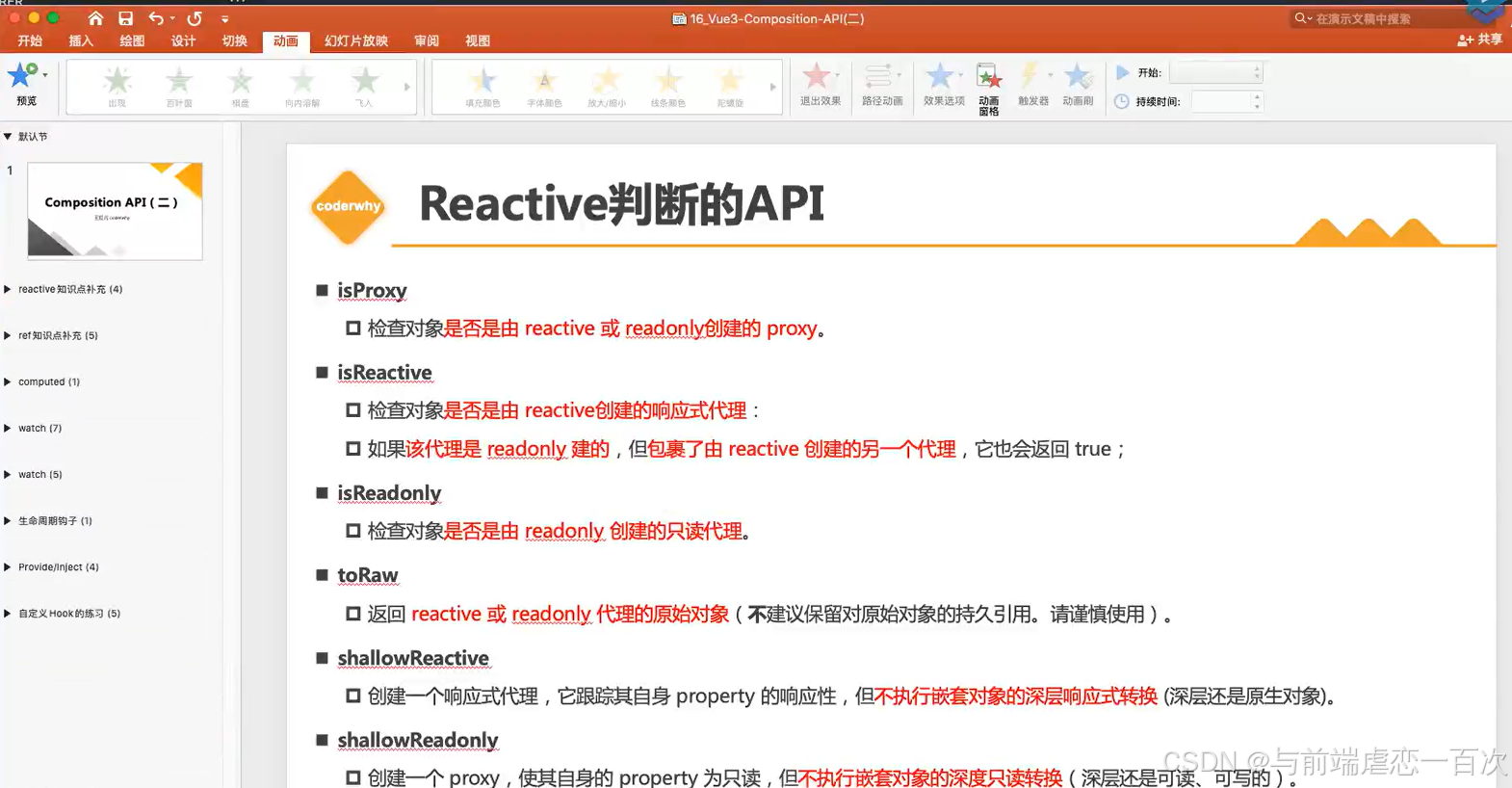Expand the computed (1) section
Screen dimensions: 1512x788
click(8, 381)
